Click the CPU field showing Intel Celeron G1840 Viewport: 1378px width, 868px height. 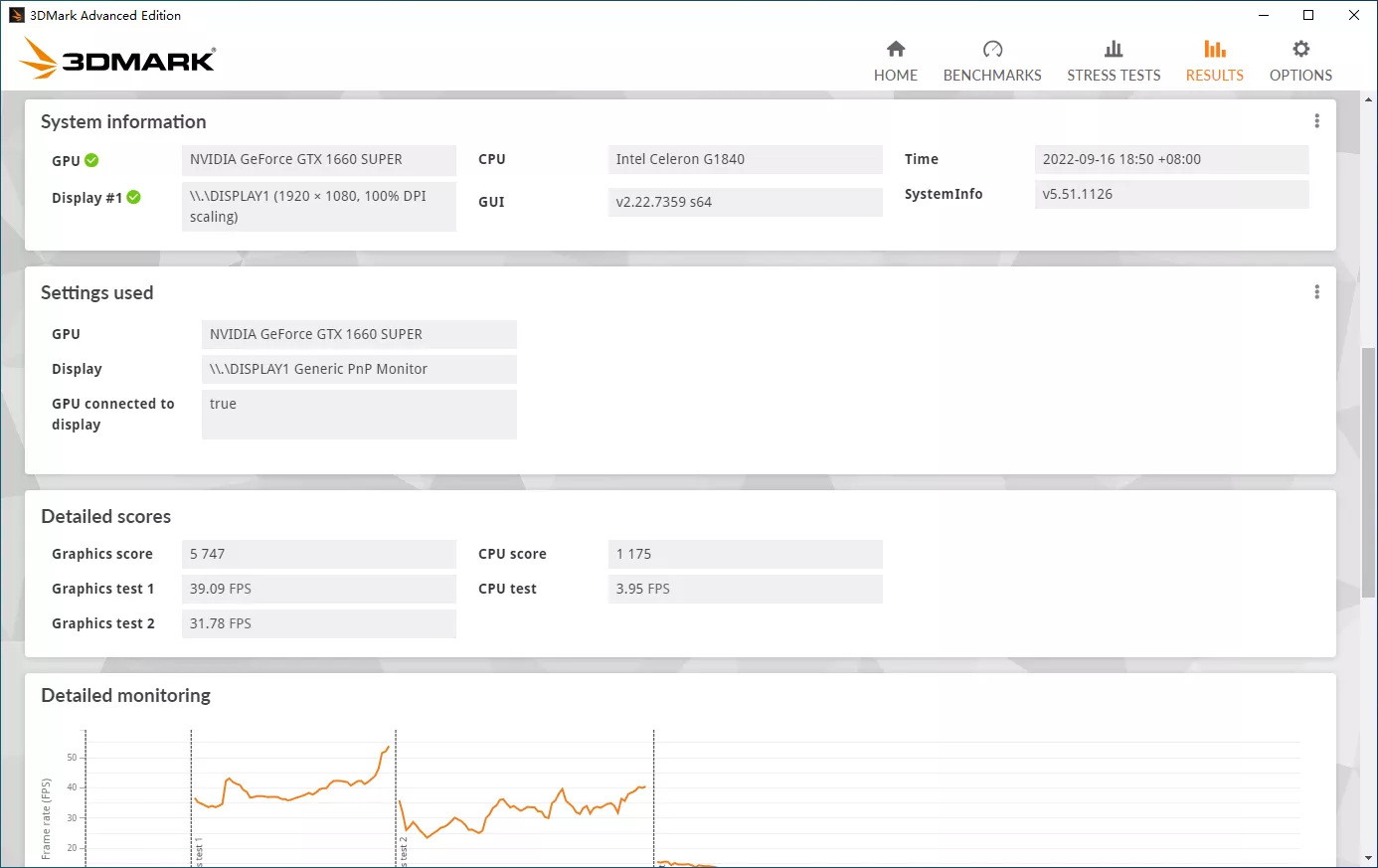[745, 159]
